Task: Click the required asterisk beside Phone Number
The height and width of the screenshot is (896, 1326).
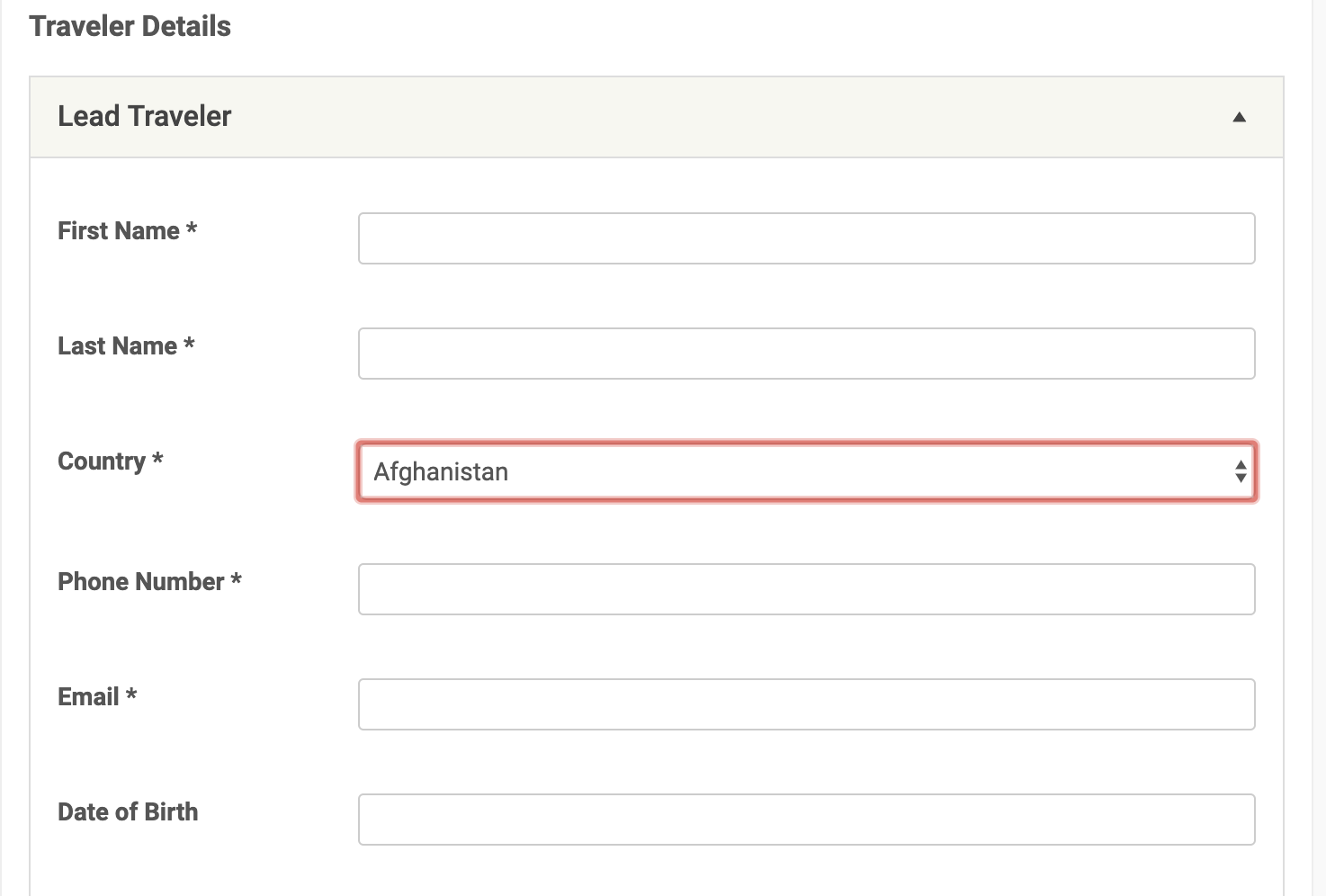Action: (237, 580)
